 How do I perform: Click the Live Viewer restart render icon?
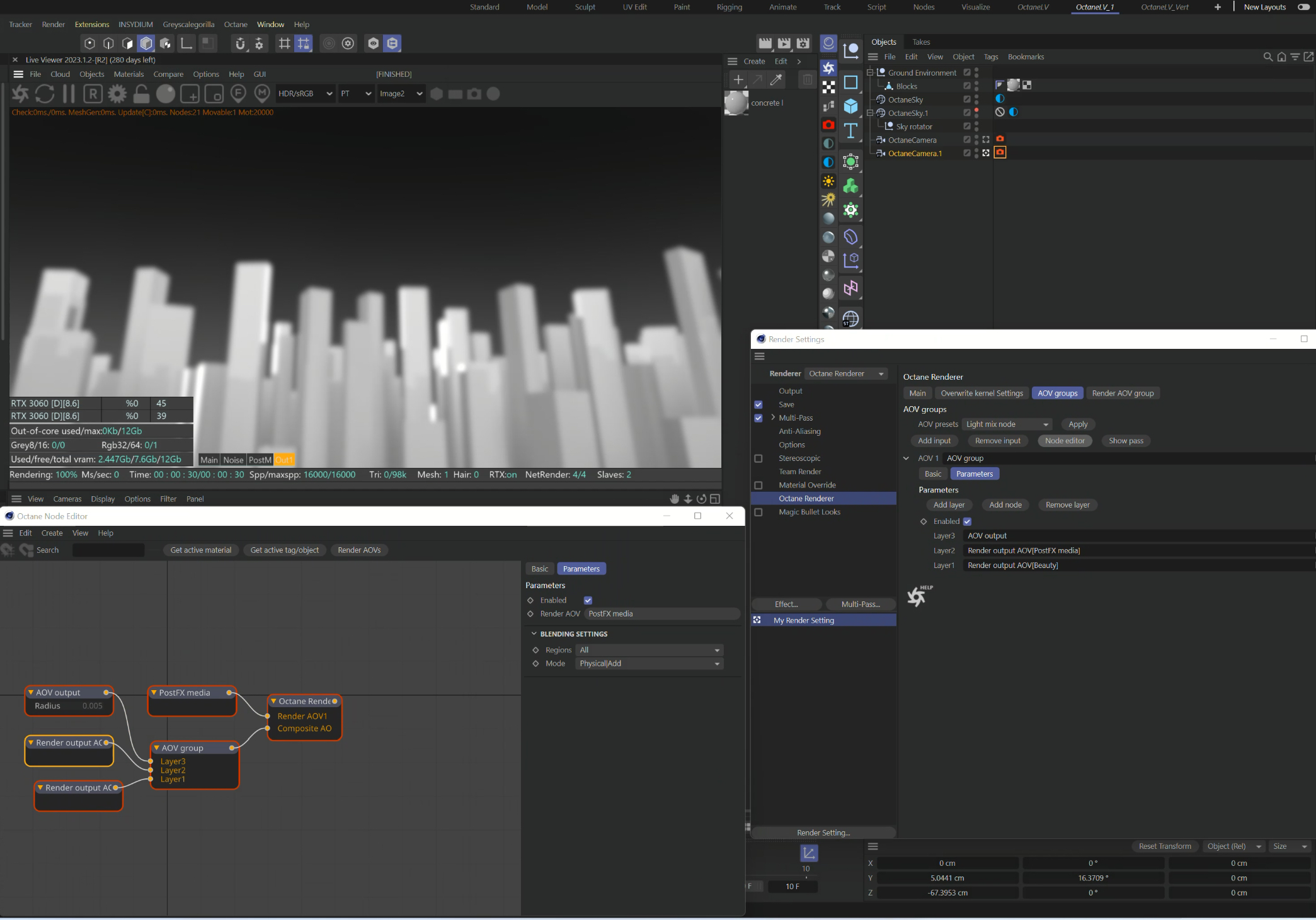click(45, 94)
